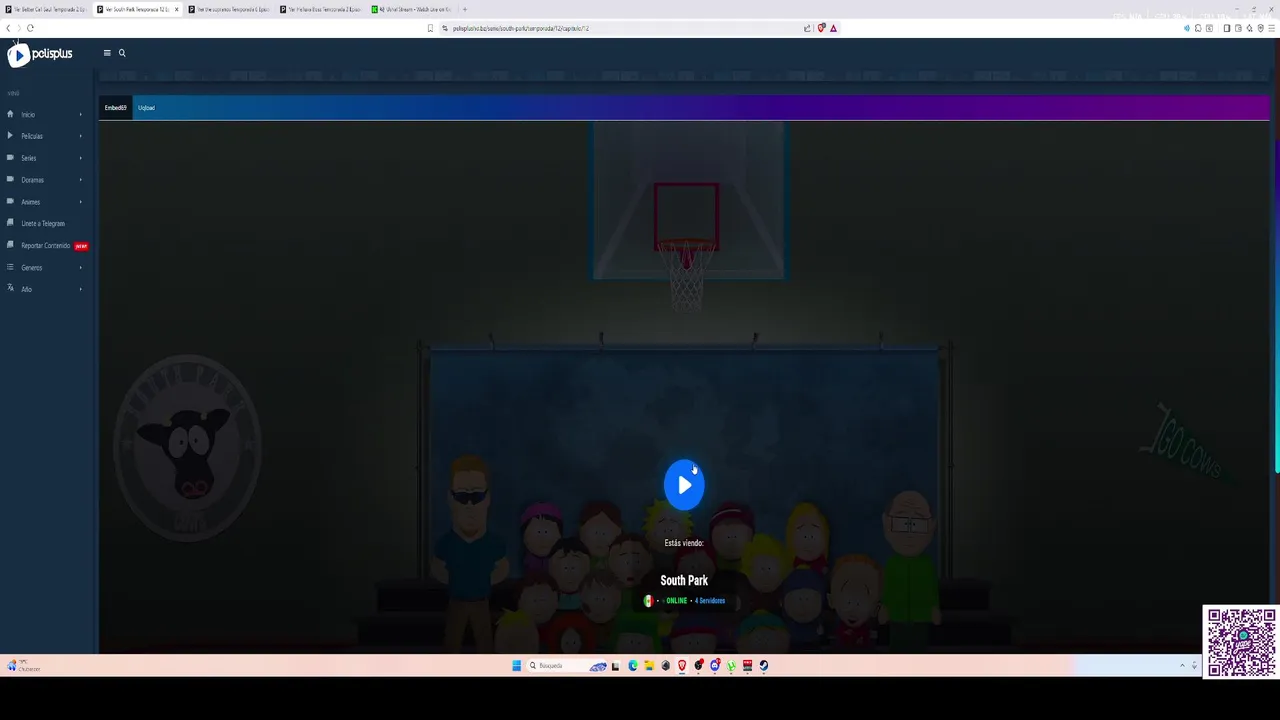This screenshot has height=720, width=1280.
Task: Click the Brave icon in the taskbar
Action: (682, 666)
